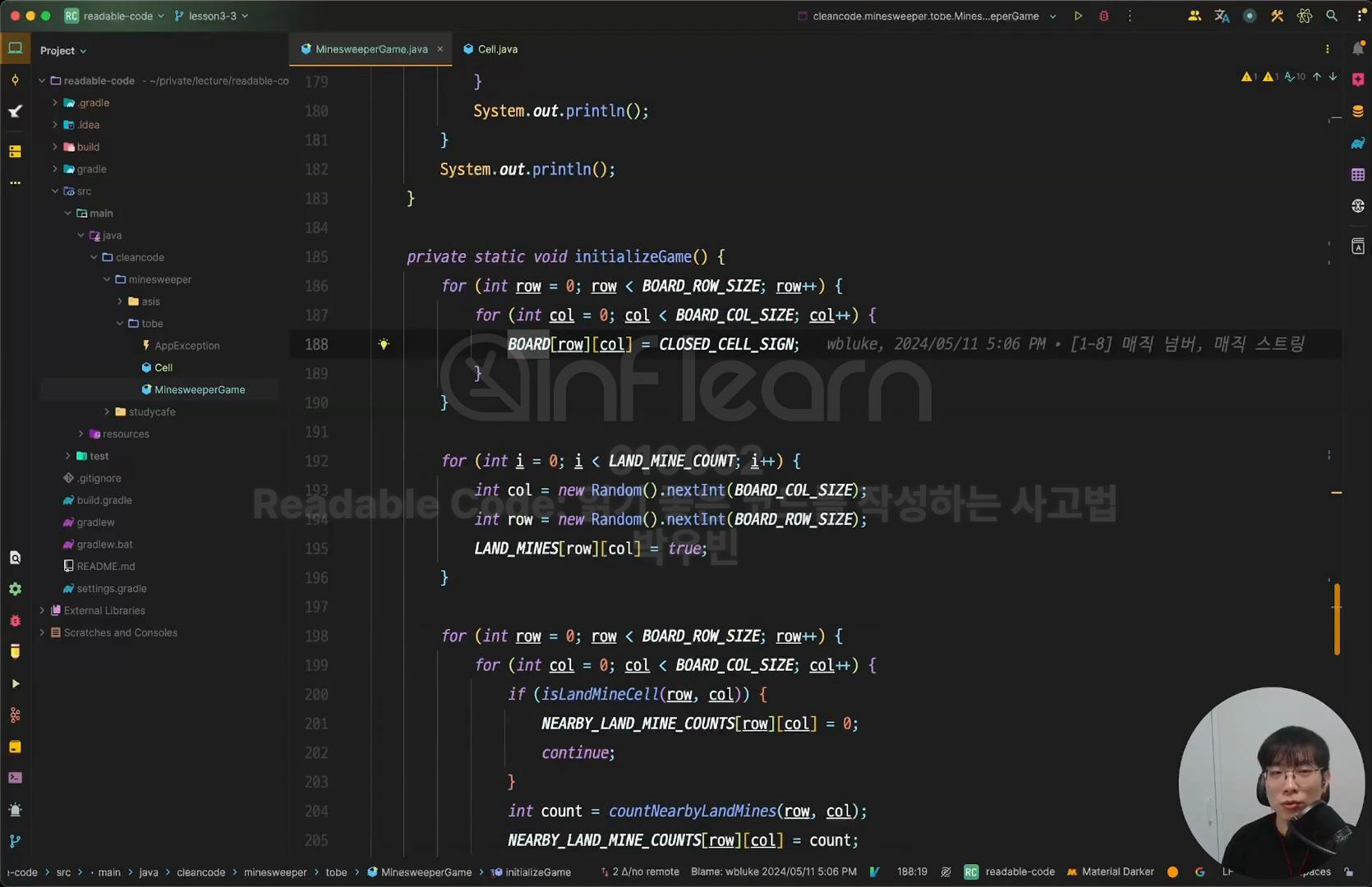Click the tobe breadcrumb

(336, 872)
